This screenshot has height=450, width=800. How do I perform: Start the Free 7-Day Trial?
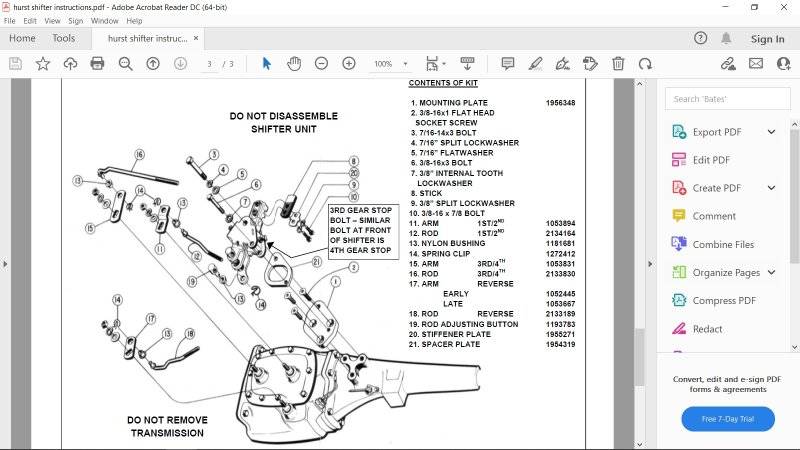click(728, 418)
